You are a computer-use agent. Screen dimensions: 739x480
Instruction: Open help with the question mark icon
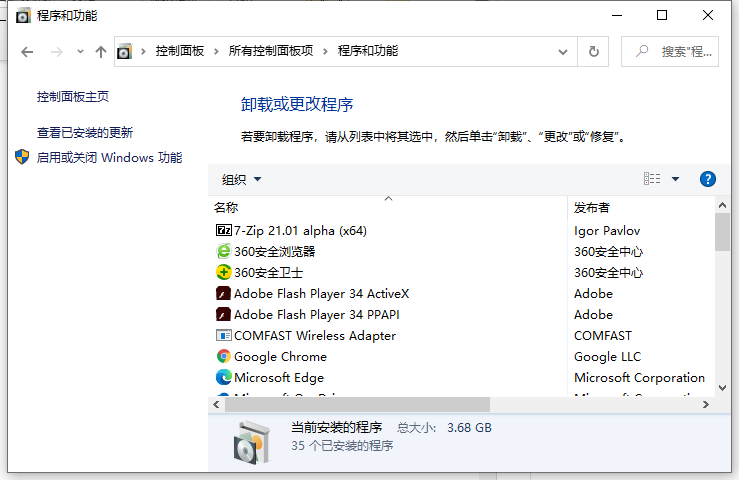[x=707, y=179]
